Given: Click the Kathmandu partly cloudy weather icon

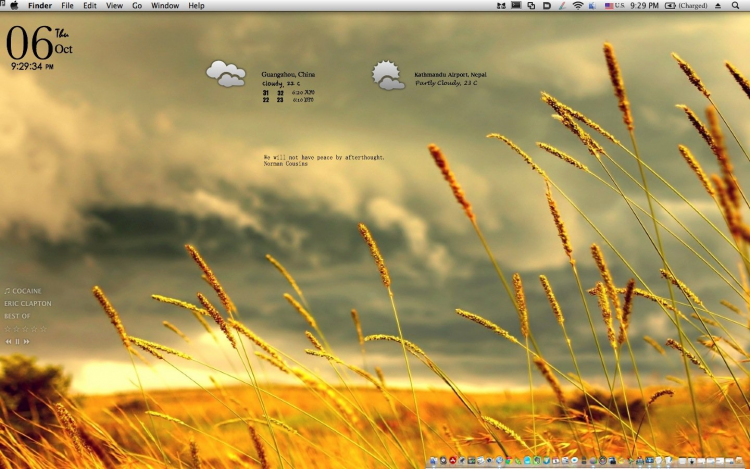Looking at the screenshot, I should point(388,76).
